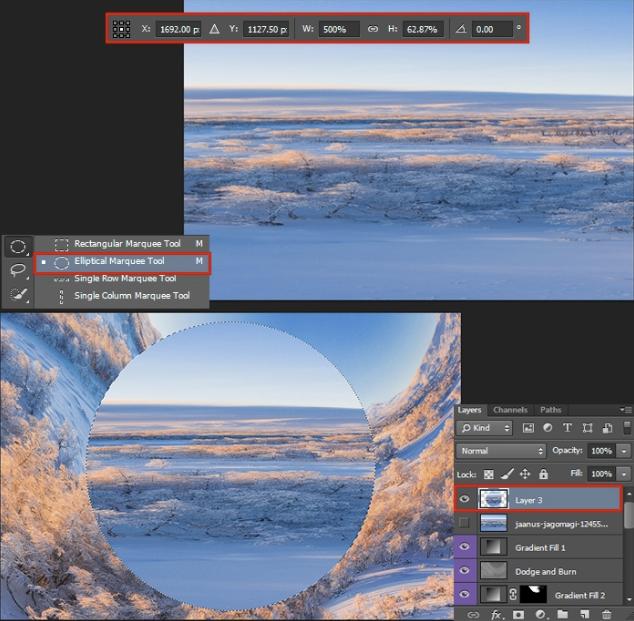The width and height of the screenshot is (634, 621).
Task: Open the Fill slider dropdown arrow
Action: point(624,474)
